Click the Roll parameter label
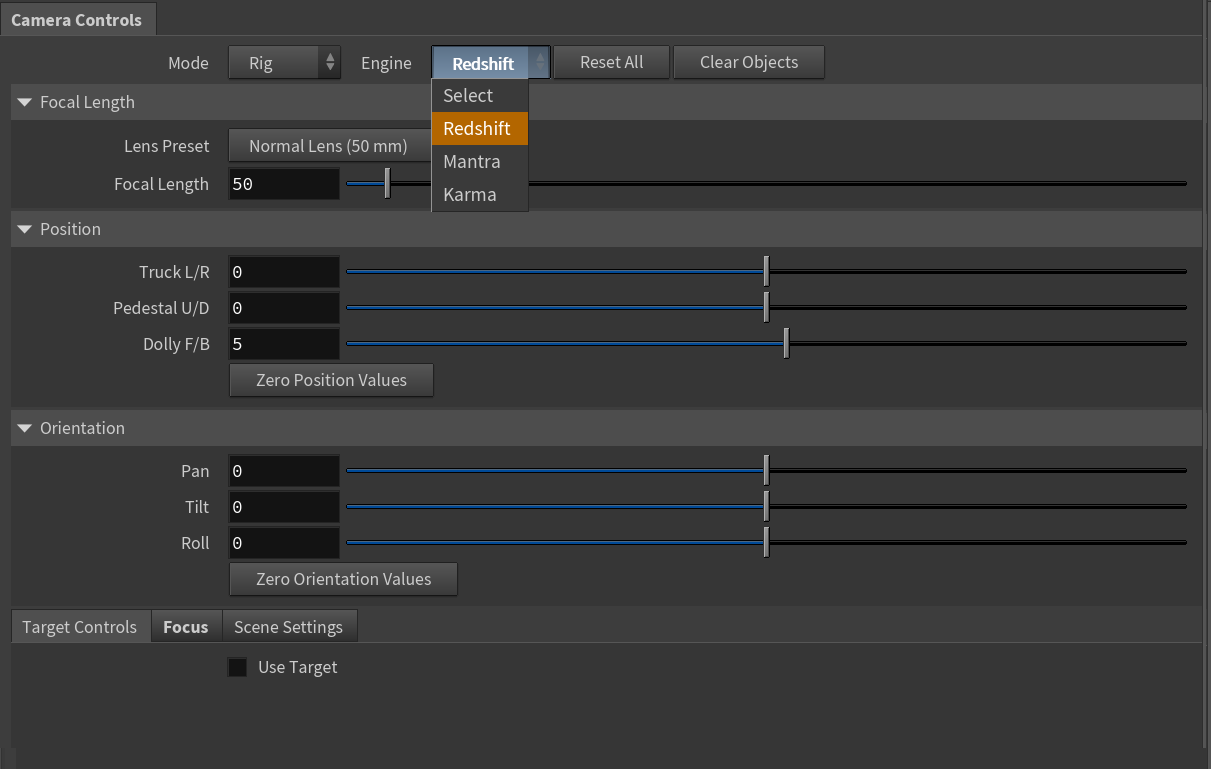The width and height of the screenshot is (1211, 769). pyautogui.click(x=196, y=543)
